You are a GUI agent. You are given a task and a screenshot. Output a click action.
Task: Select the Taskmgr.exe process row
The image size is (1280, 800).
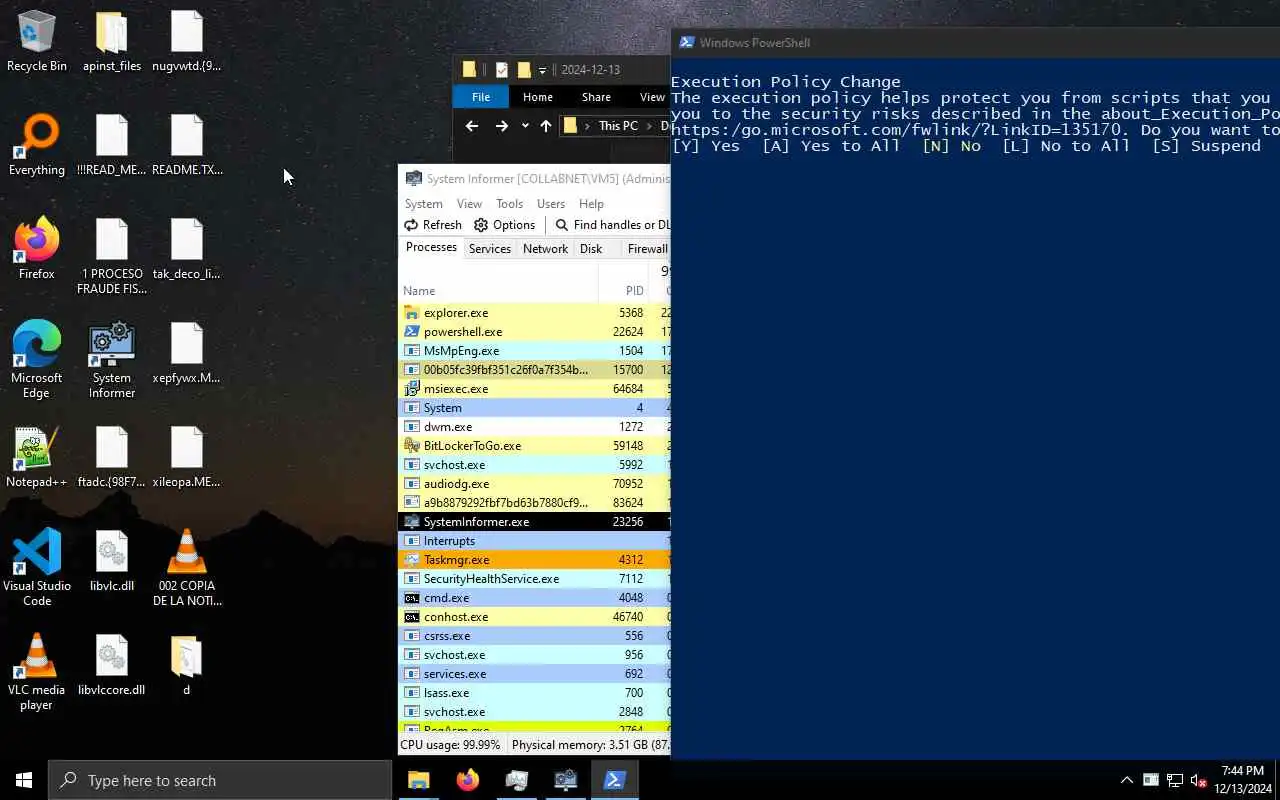(534, 560)
